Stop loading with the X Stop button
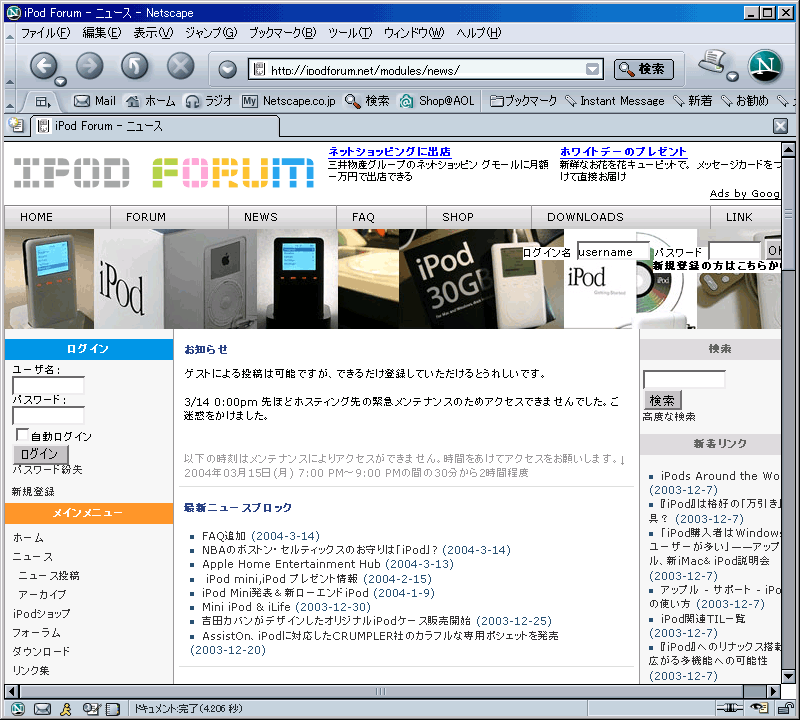Viewport: 800px width, 720px height. [x=181, y=66]
